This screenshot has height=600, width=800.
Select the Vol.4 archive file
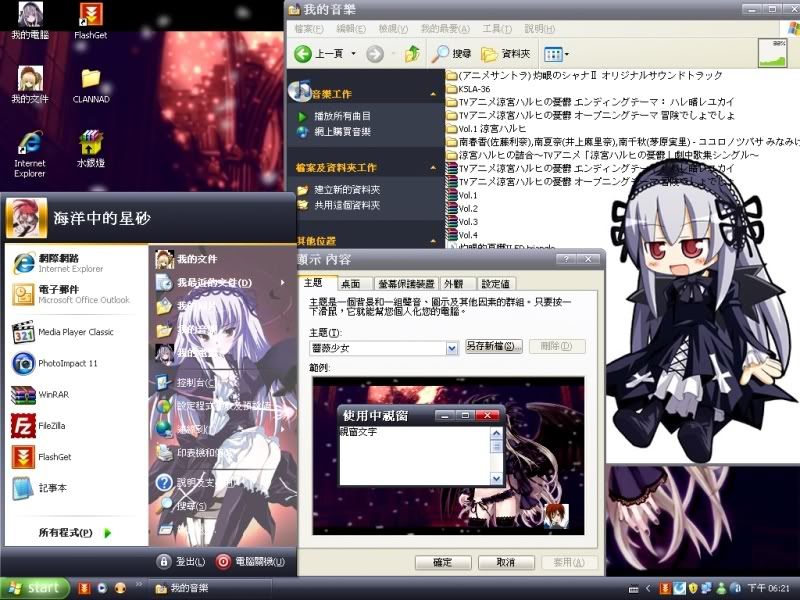[x=462, y=235]
